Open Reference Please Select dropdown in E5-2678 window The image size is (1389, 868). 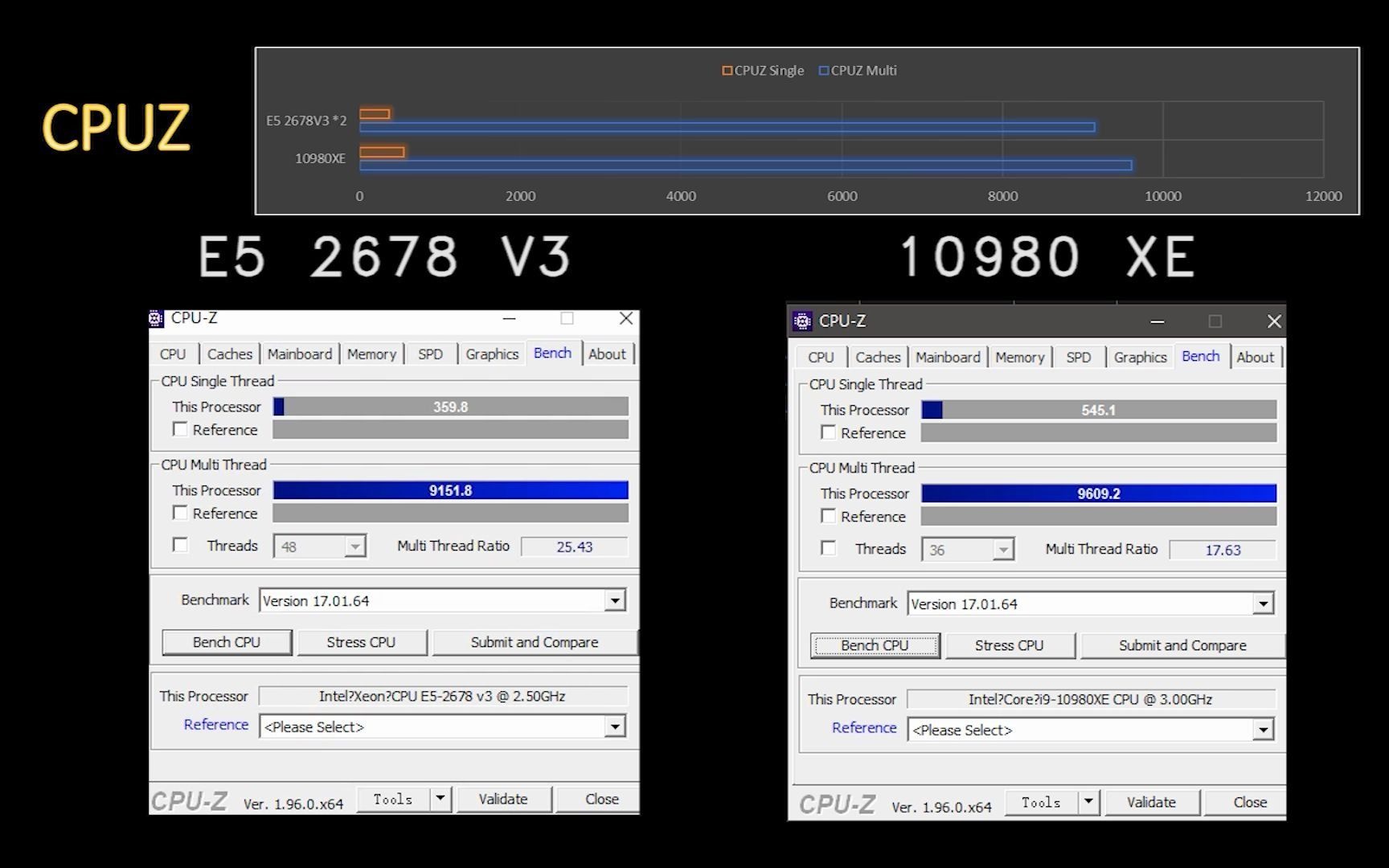[x=615, y=727]
